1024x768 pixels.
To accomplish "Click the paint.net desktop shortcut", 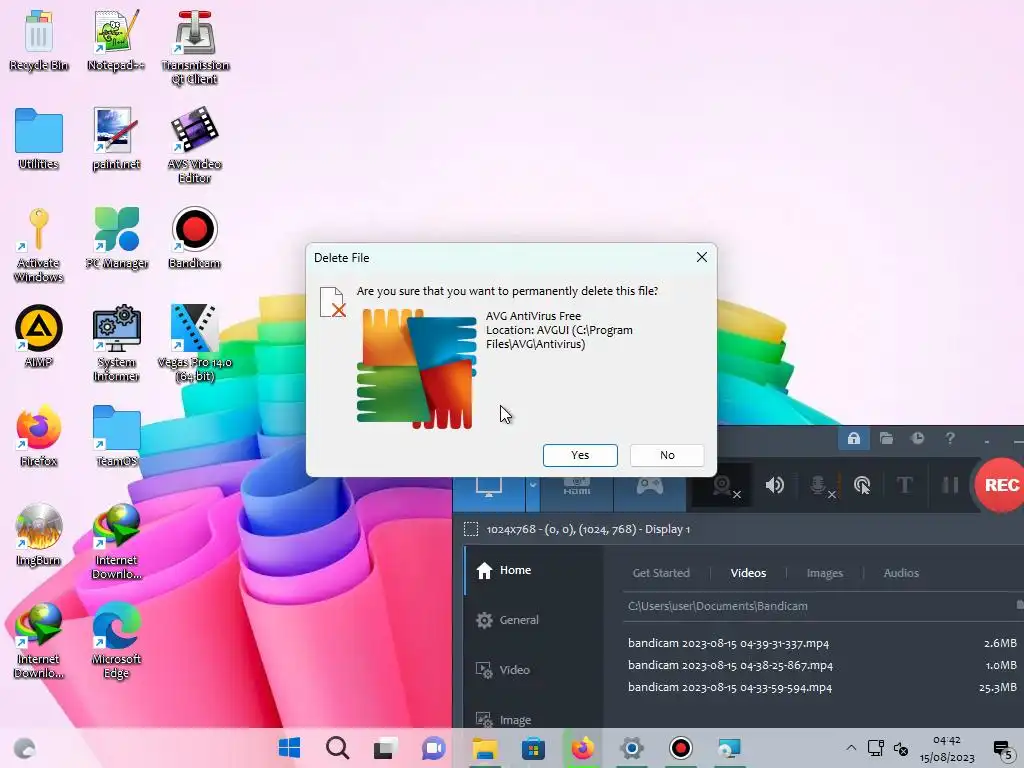I will click(116, 138).
